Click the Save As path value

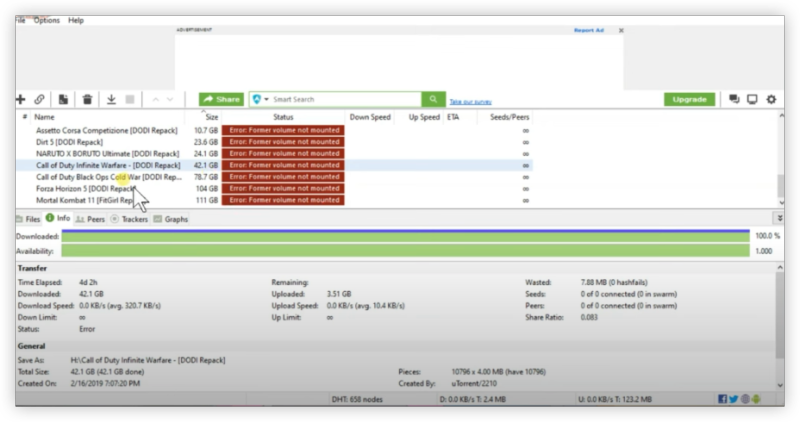147,360
